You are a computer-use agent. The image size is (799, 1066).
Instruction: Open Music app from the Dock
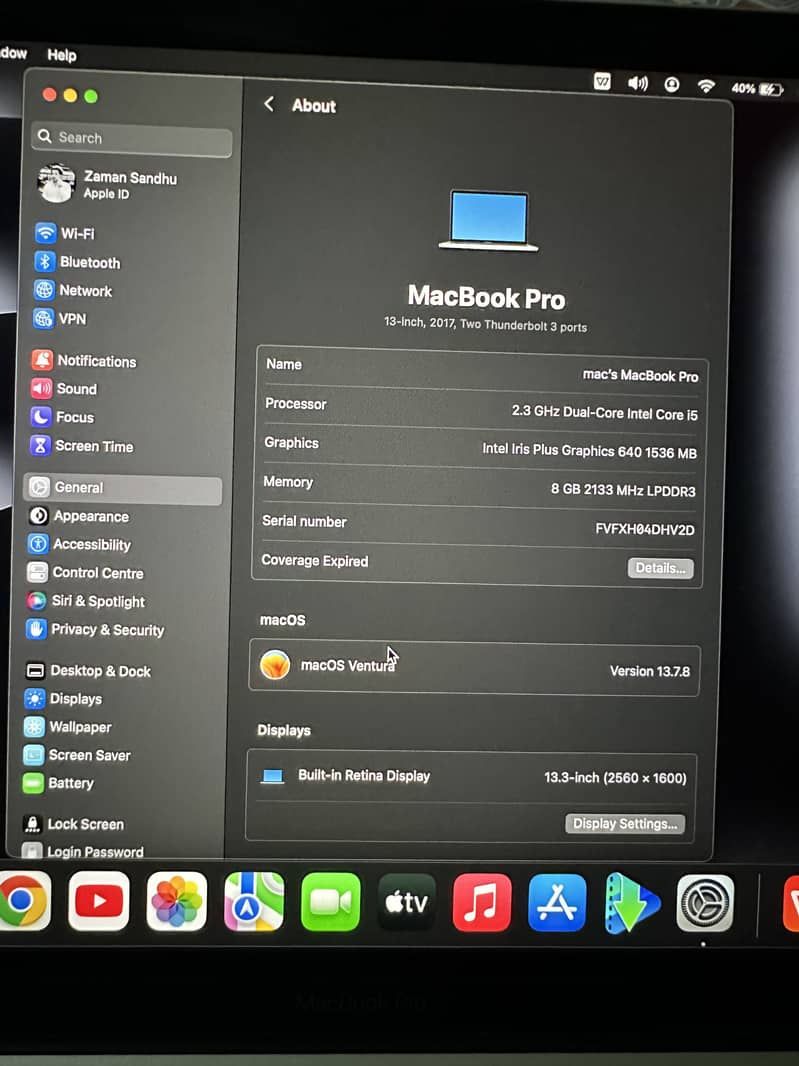(482, 903)
